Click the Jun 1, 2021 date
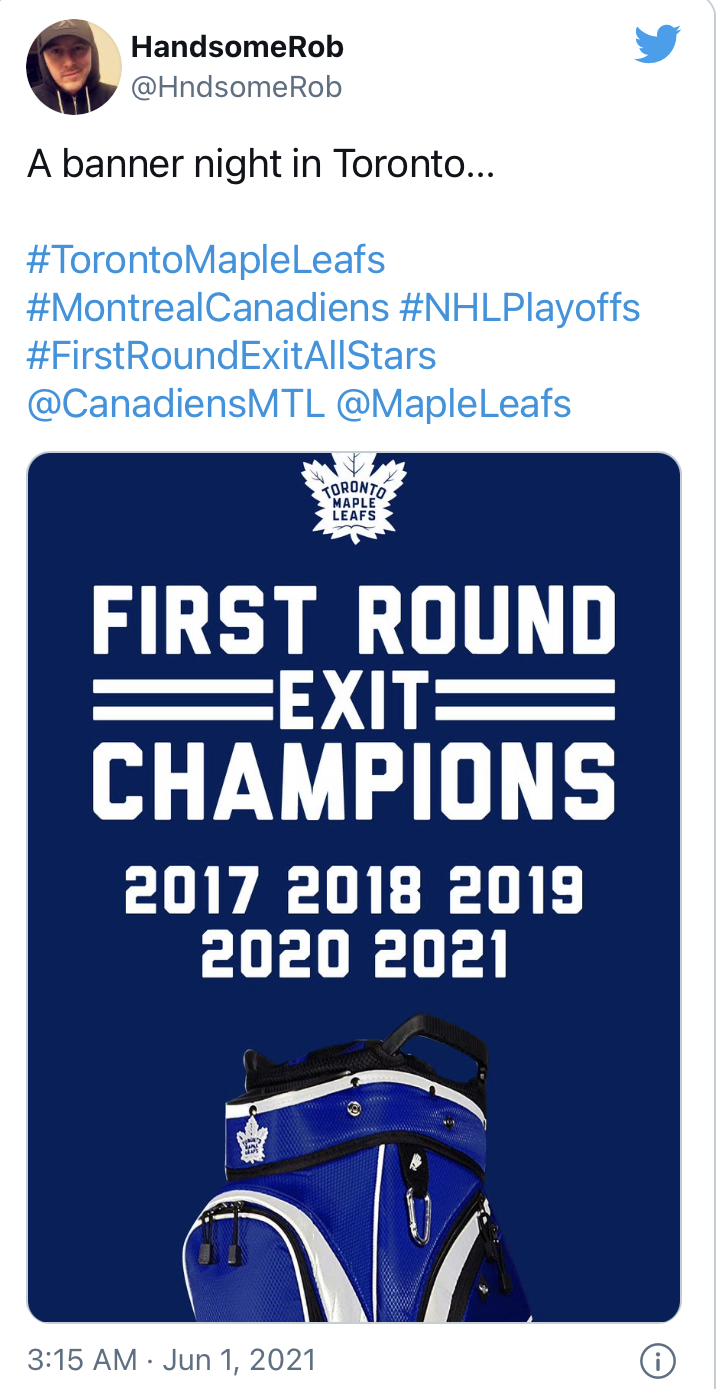This screenshot has width=721, height=1389. point(239,1360)
